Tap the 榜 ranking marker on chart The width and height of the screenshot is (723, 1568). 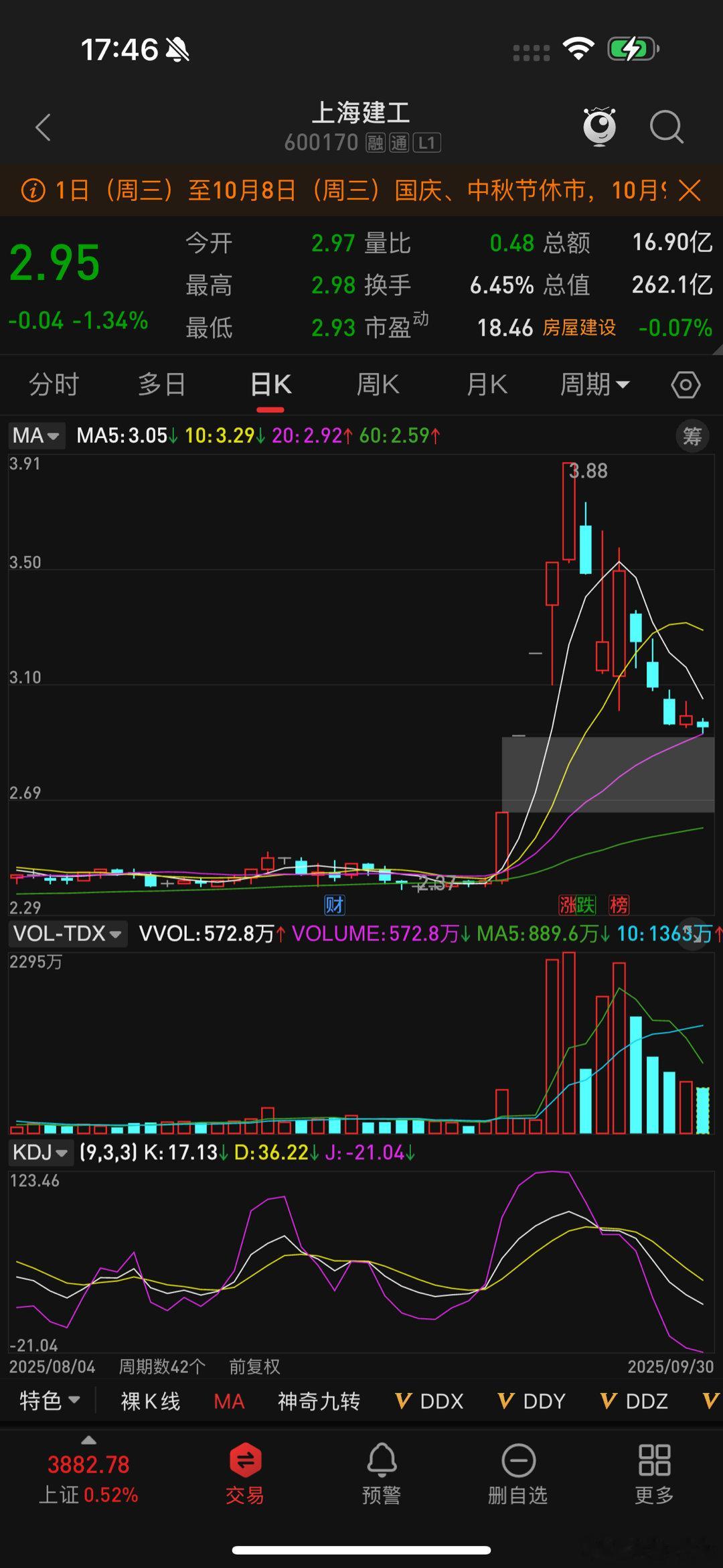coord(619,905)
